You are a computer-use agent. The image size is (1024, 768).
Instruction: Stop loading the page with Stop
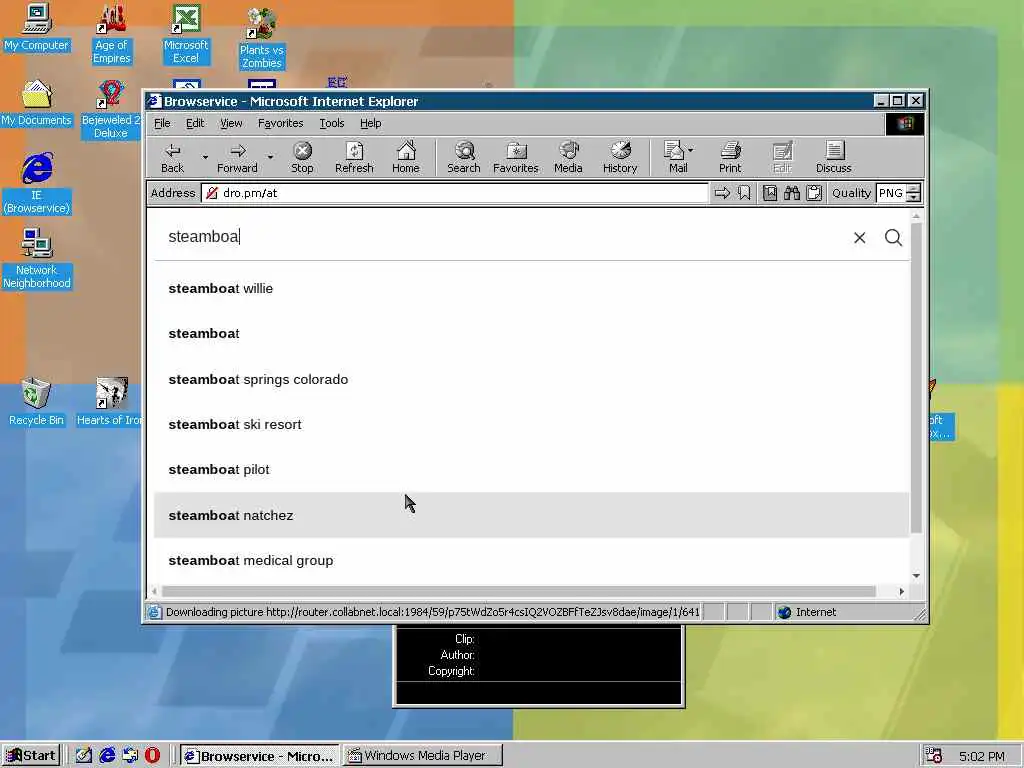click(302, 157)
